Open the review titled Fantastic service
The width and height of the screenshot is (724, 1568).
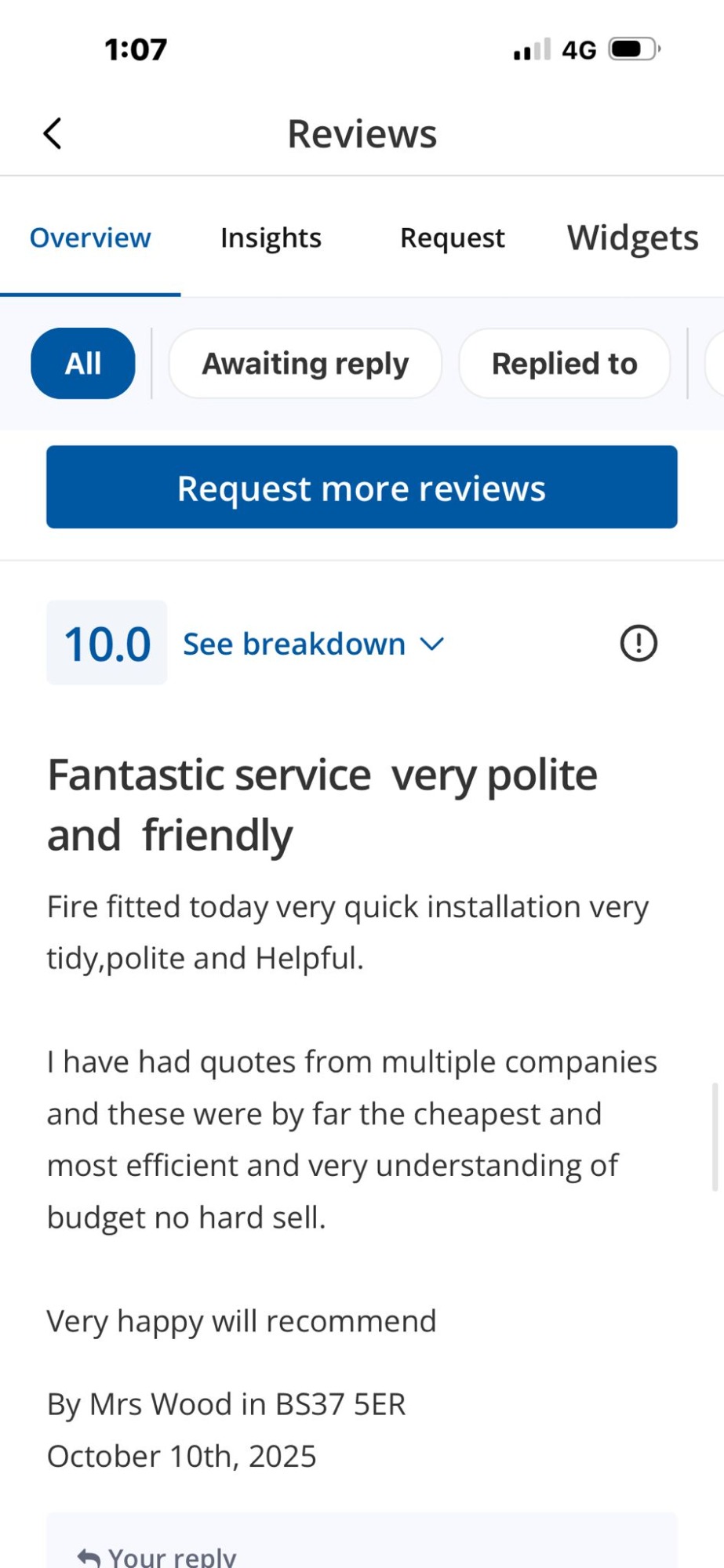point(322,804)
